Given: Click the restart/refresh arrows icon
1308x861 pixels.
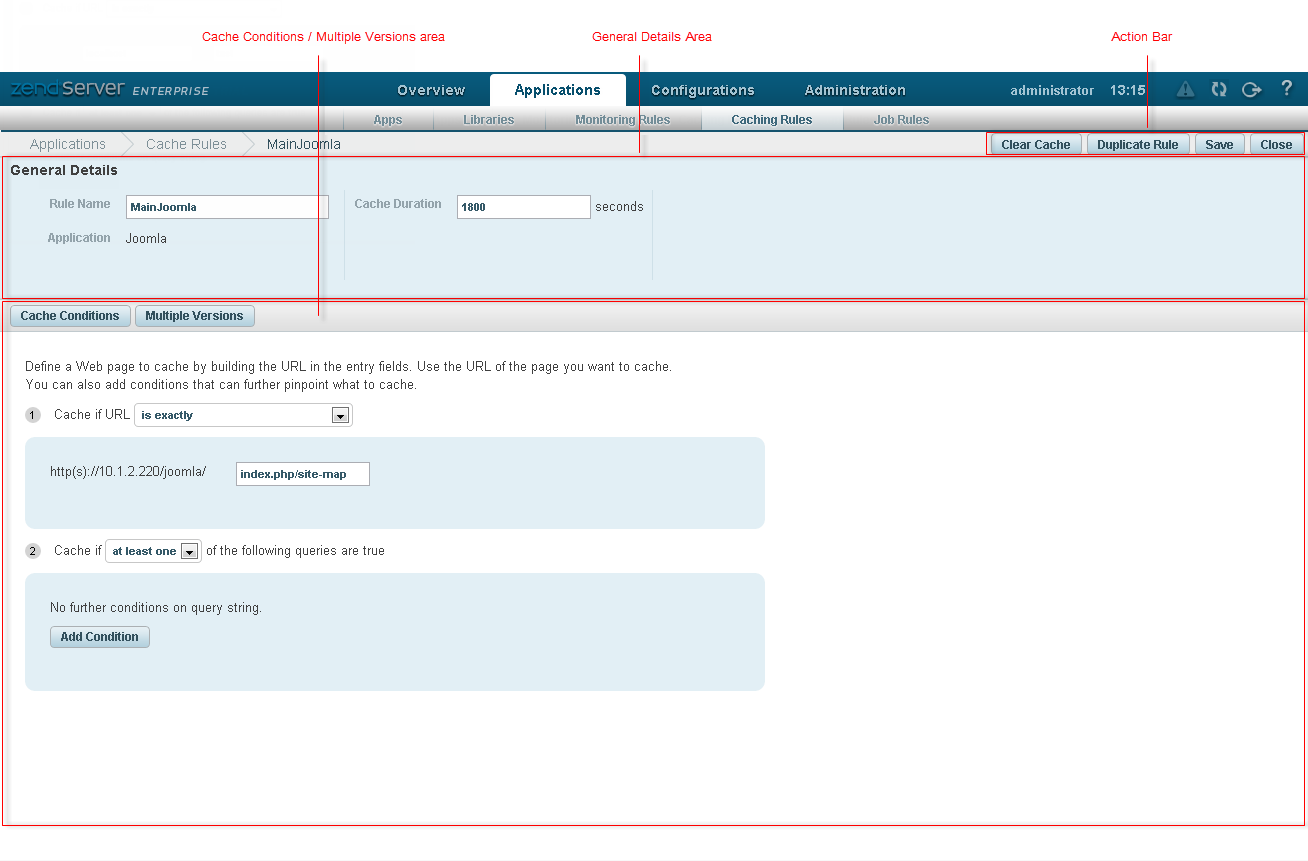Looking at the screenshot, I should coord(1218,90).
